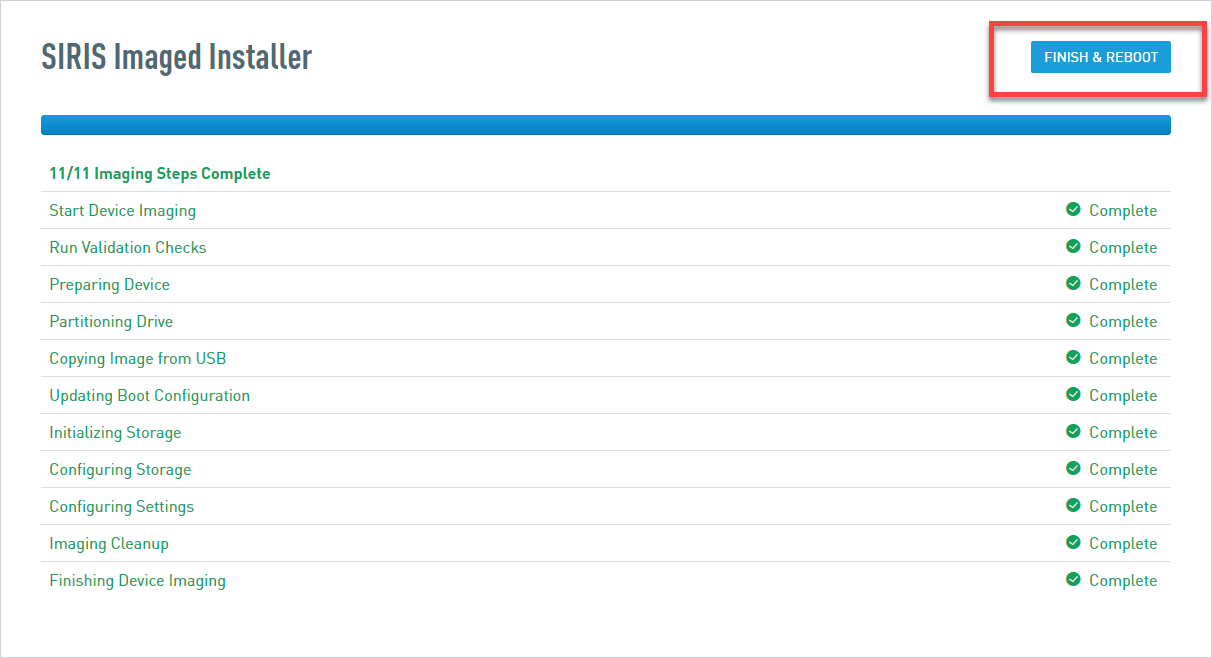This screenshot has width=1212, height=658.
Task: Click the Finish & Reboot button
Action: 1100,57
